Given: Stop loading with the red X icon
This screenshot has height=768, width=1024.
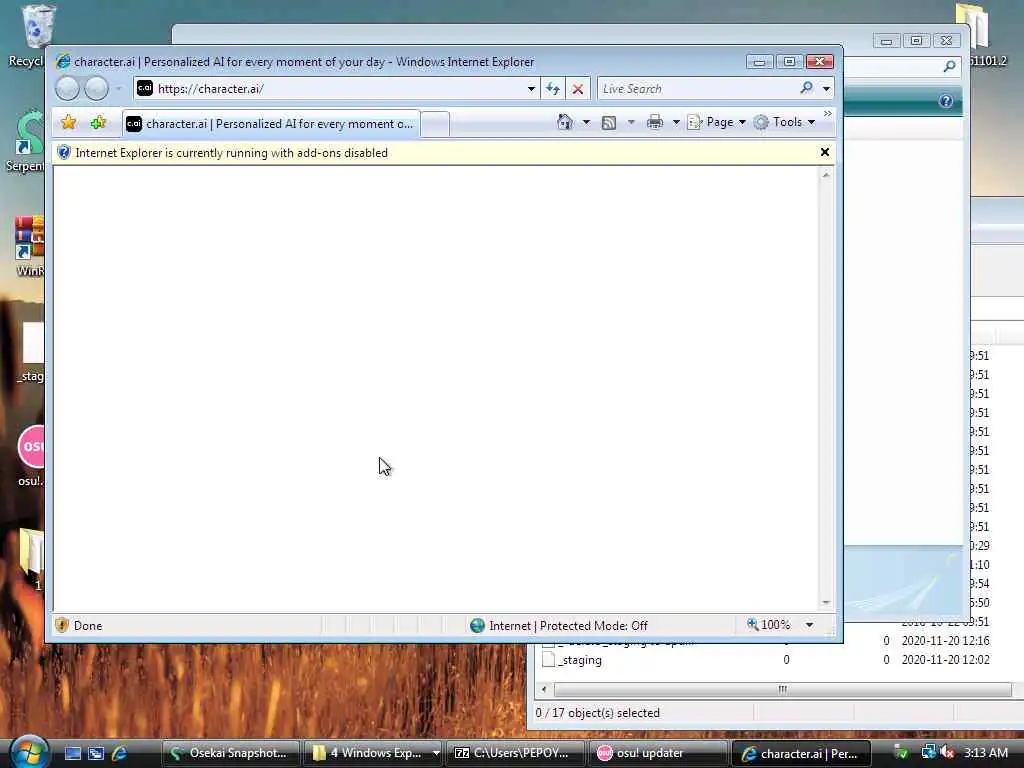Looking at the screenshot, I should (578, 89).
